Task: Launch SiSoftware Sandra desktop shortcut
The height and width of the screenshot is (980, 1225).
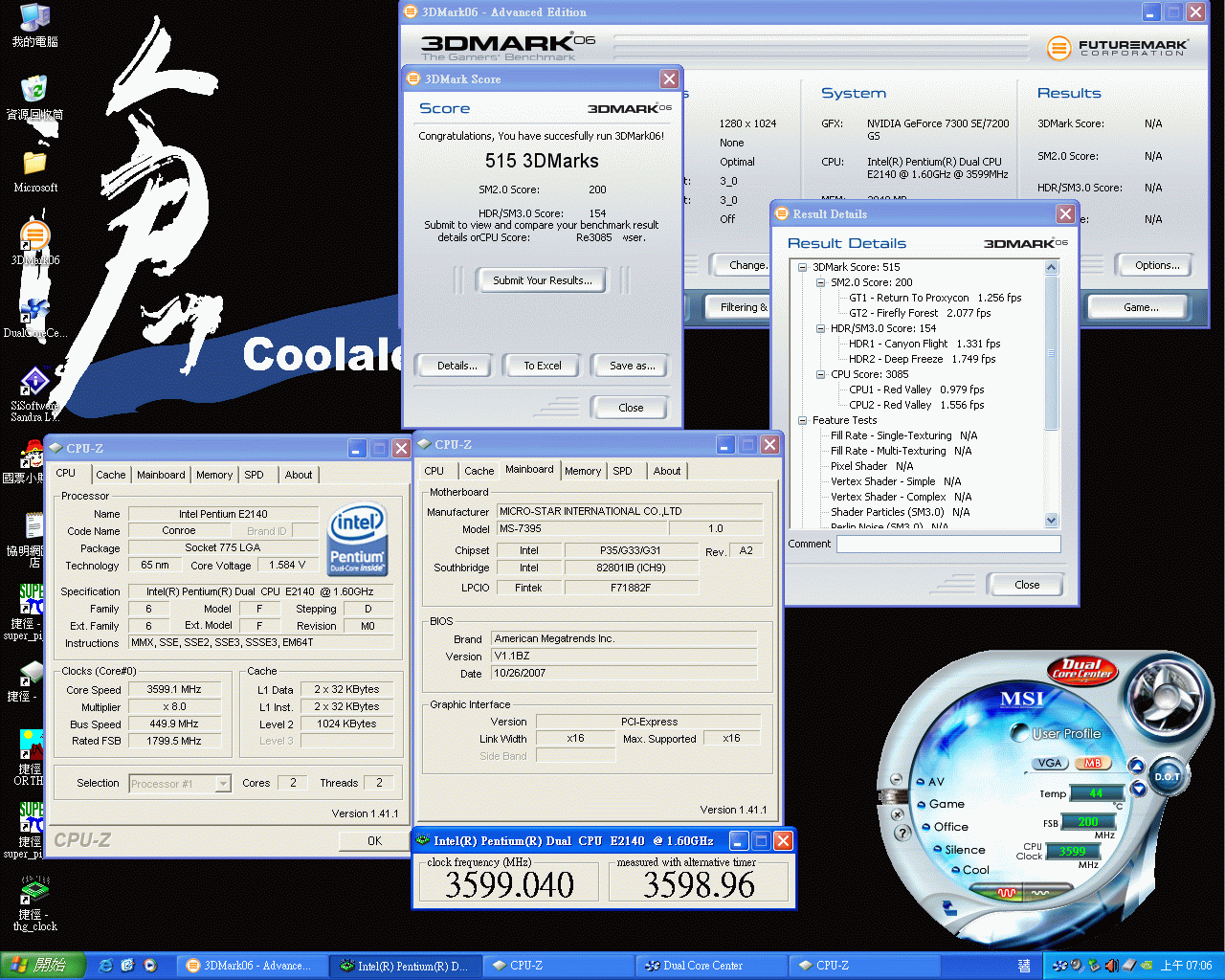Action: [x=35, y=394]
